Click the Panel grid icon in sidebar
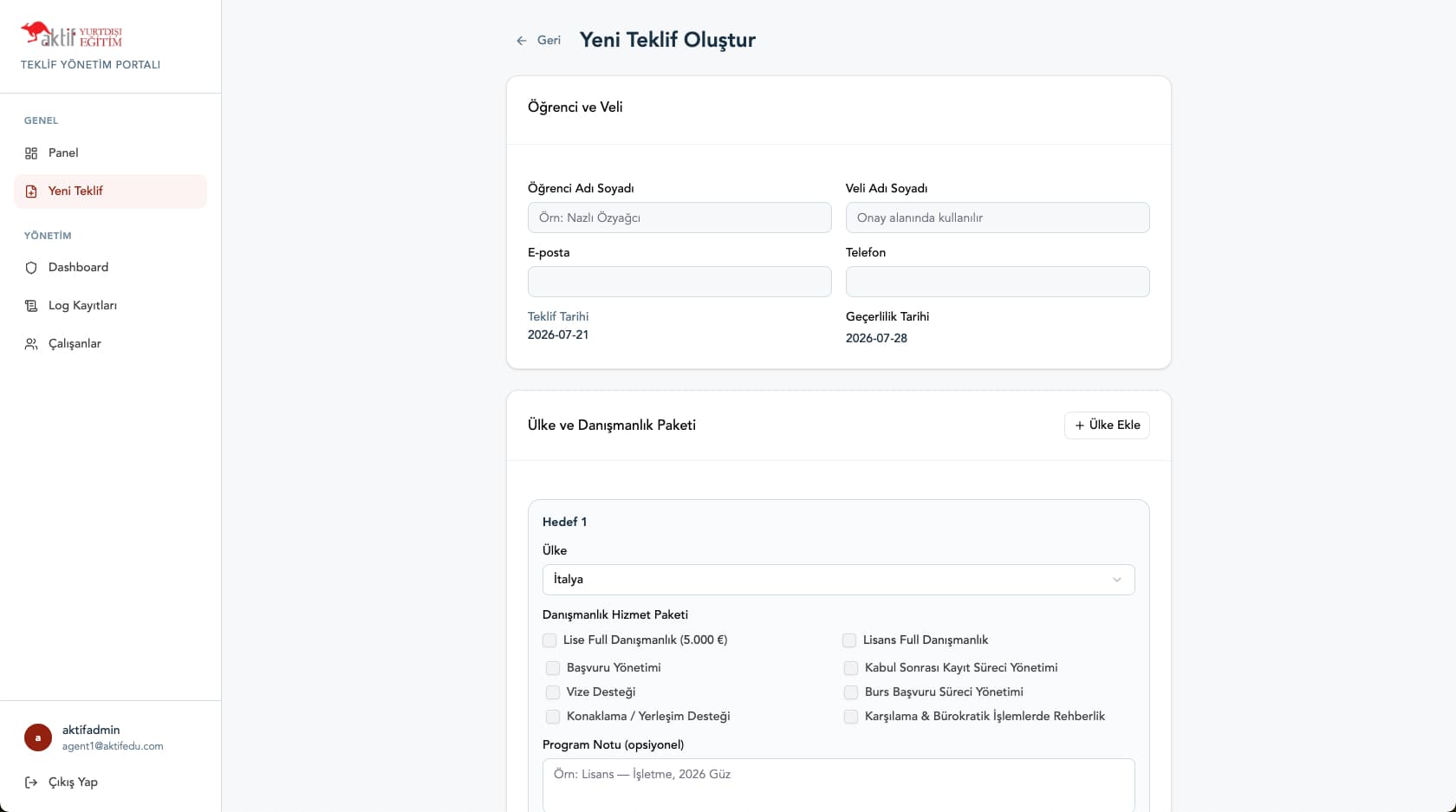Viewport: 1456px width, 812px height. point(31,153)
